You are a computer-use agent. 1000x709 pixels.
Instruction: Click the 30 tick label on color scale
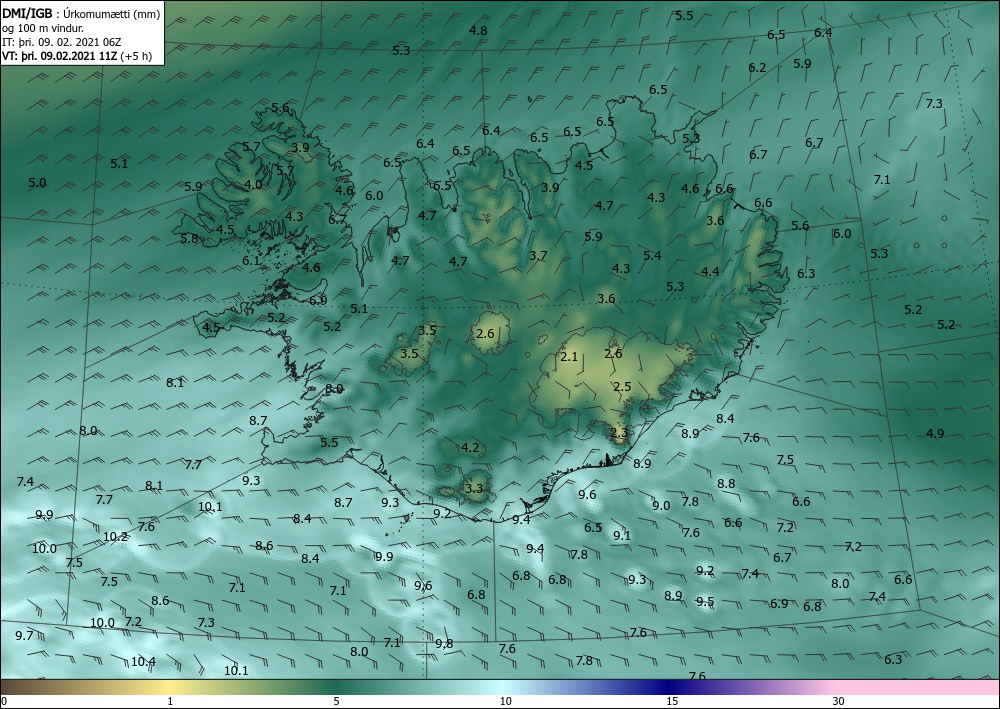point(839,701)
